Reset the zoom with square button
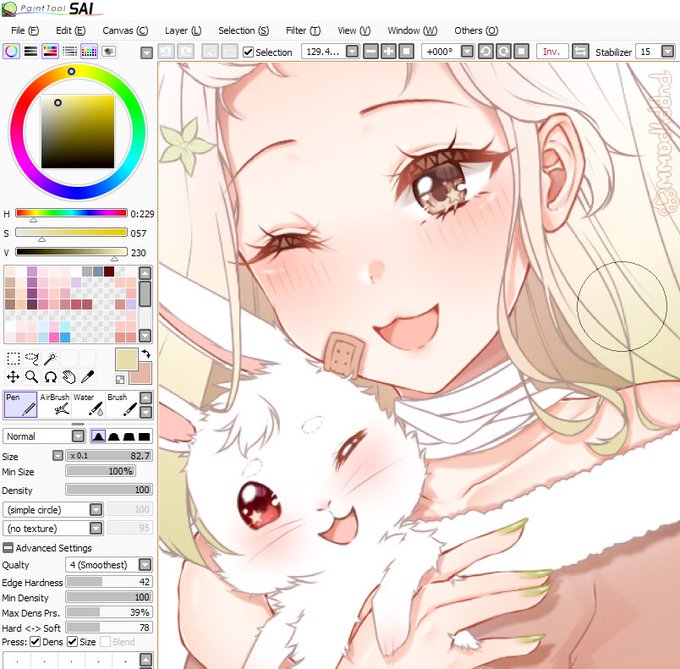The image size is (680, 669). click(406, 52)
